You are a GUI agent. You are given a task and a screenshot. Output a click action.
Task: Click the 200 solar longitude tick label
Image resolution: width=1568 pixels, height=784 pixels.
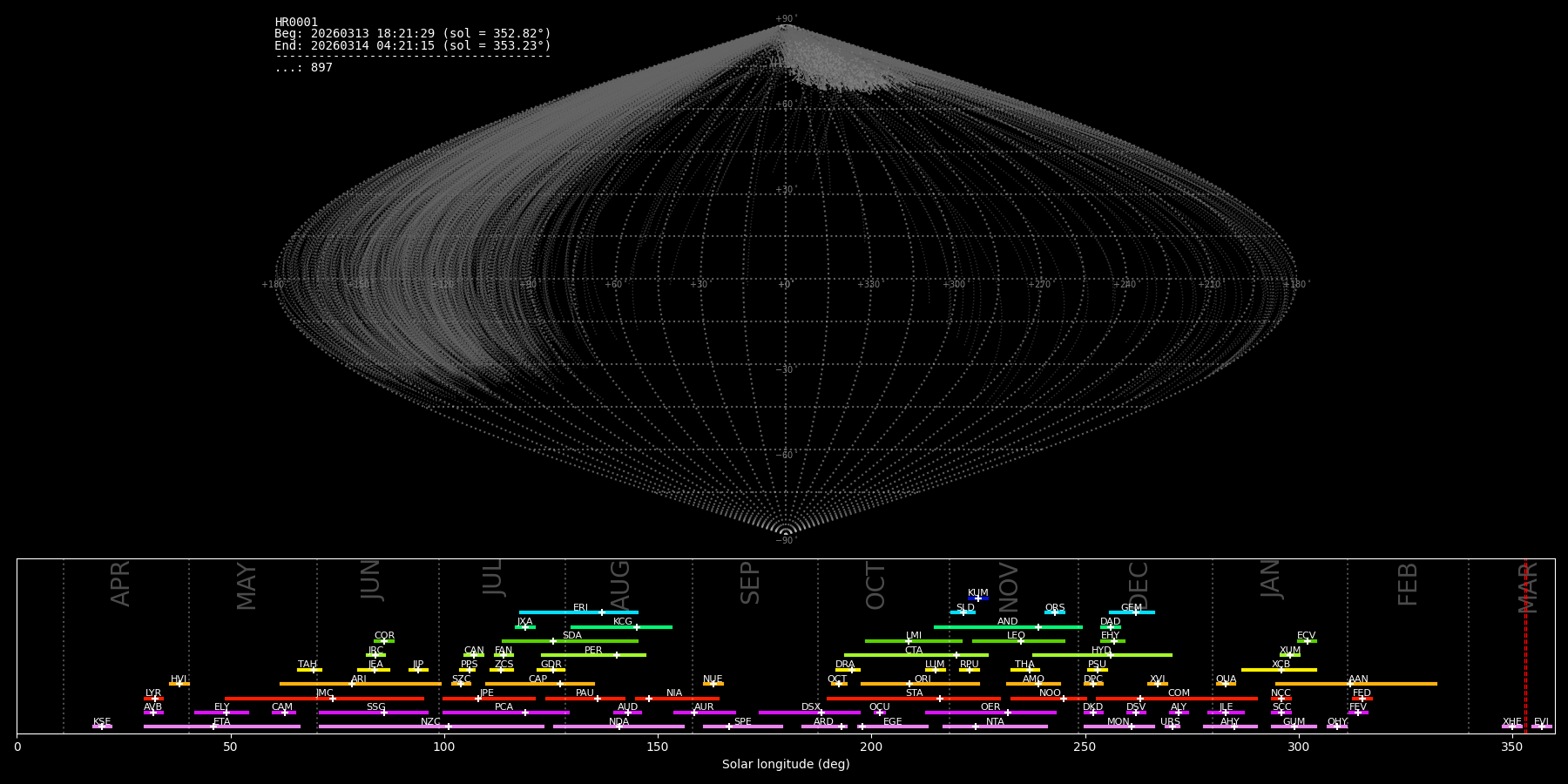coord(871,747)
